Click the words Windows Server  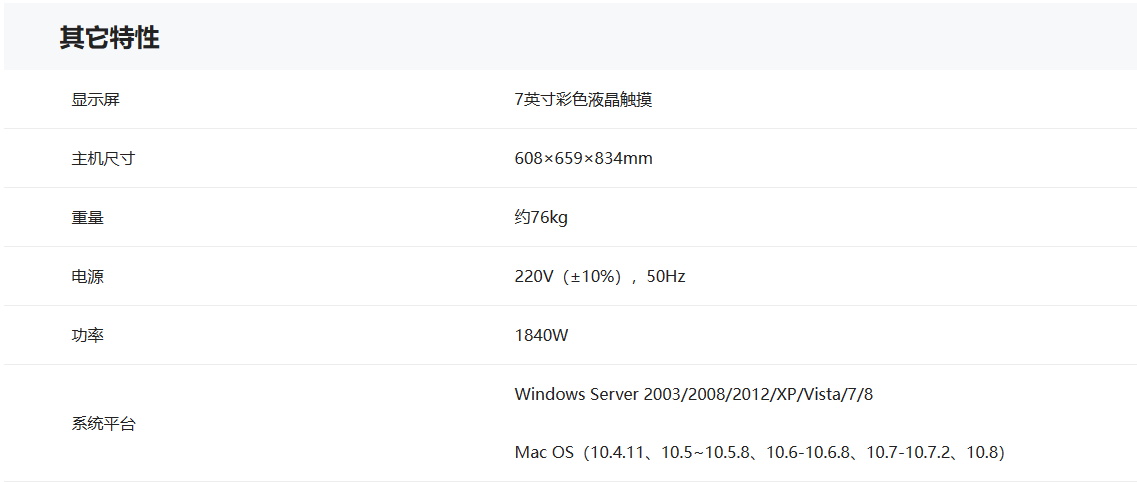[x=573, y=394]
